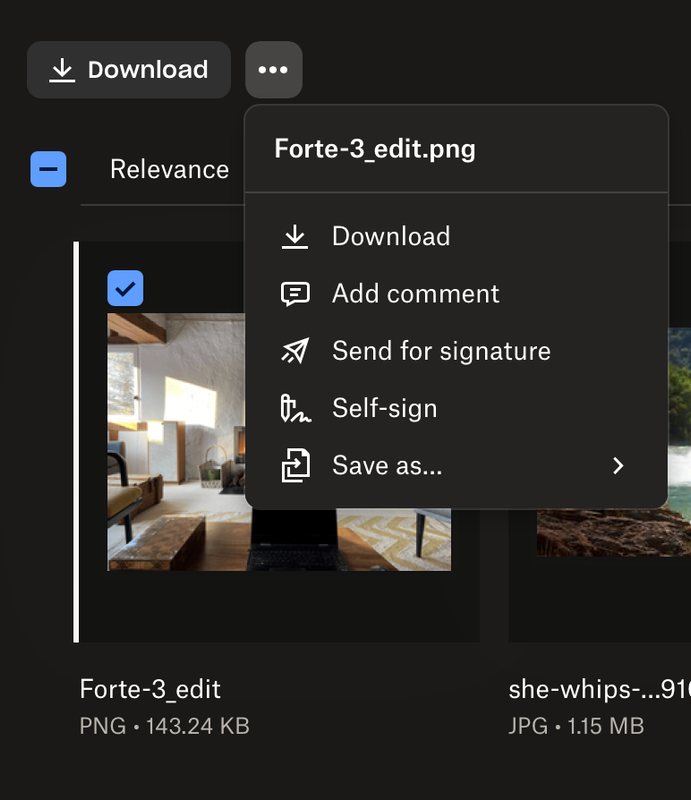Open the Forte-3_edit file name link
The height and width of the screenshot is (800, 691).
tap(150, 689)
